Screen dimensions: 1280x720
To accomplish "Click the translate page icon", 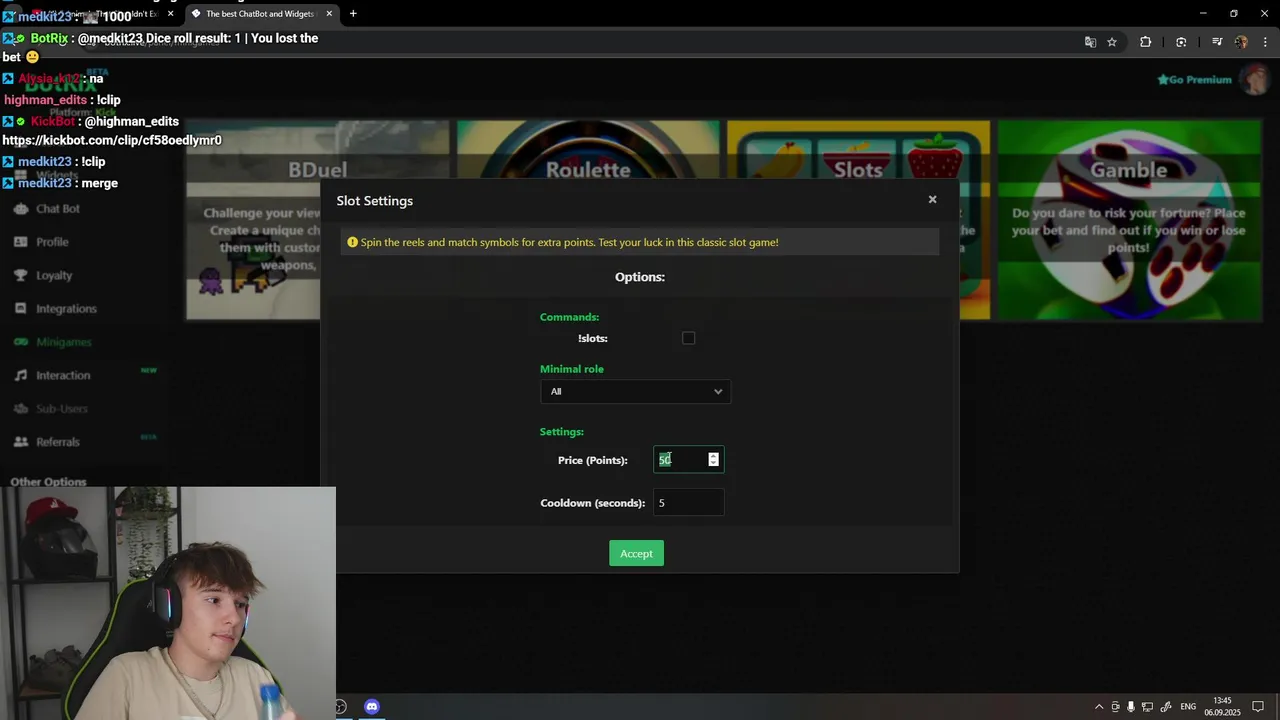I will 1090,42.
